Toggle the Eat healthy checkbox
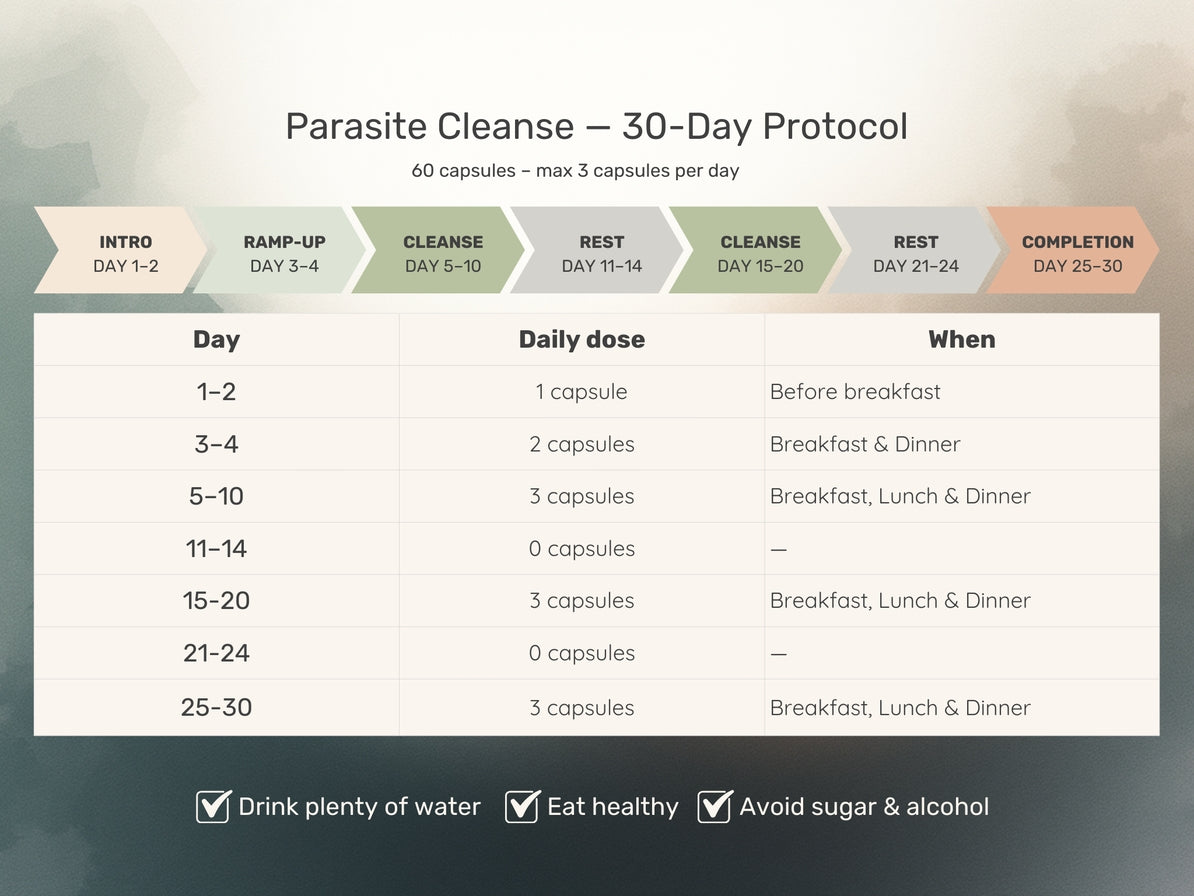 [x=522, y=806]
